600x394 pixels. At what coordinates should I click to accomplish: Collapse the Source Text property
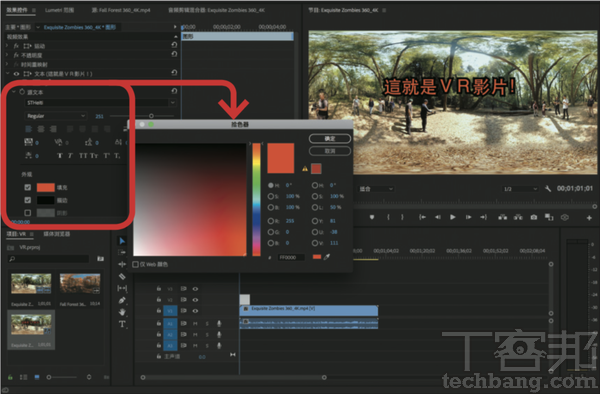point(14,92)
